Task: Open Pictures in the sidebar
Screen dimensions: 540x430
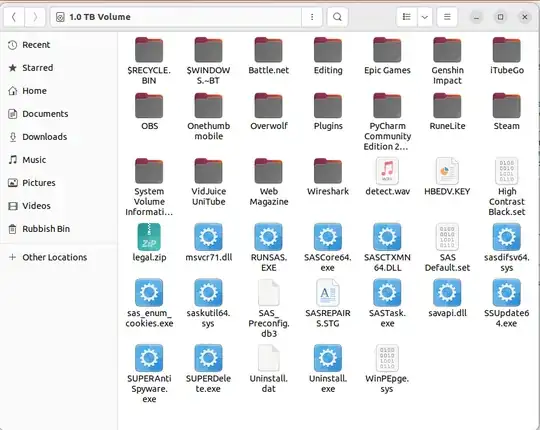Action: (x=59, y=183)
